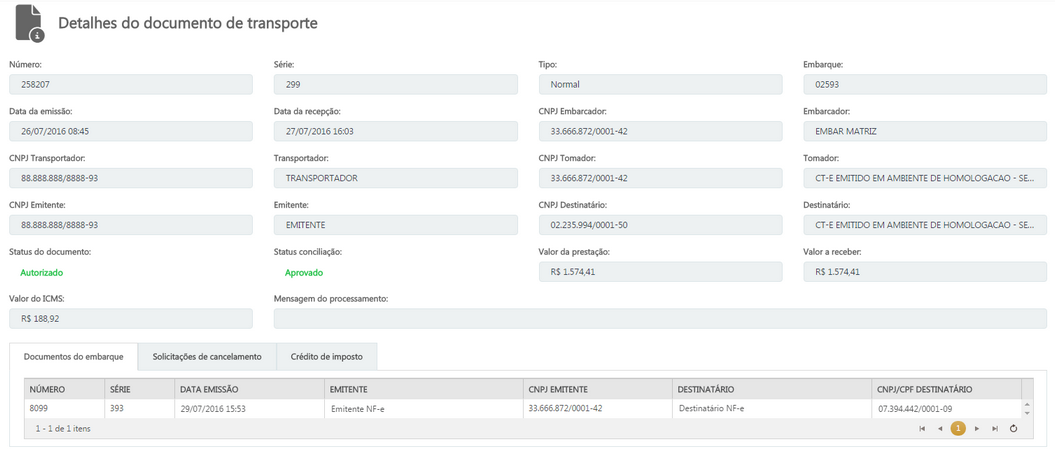The height and width of the screenshot is (454, 1055).
Task: Select cell Emitente NF-e
Action: (424, 409)
